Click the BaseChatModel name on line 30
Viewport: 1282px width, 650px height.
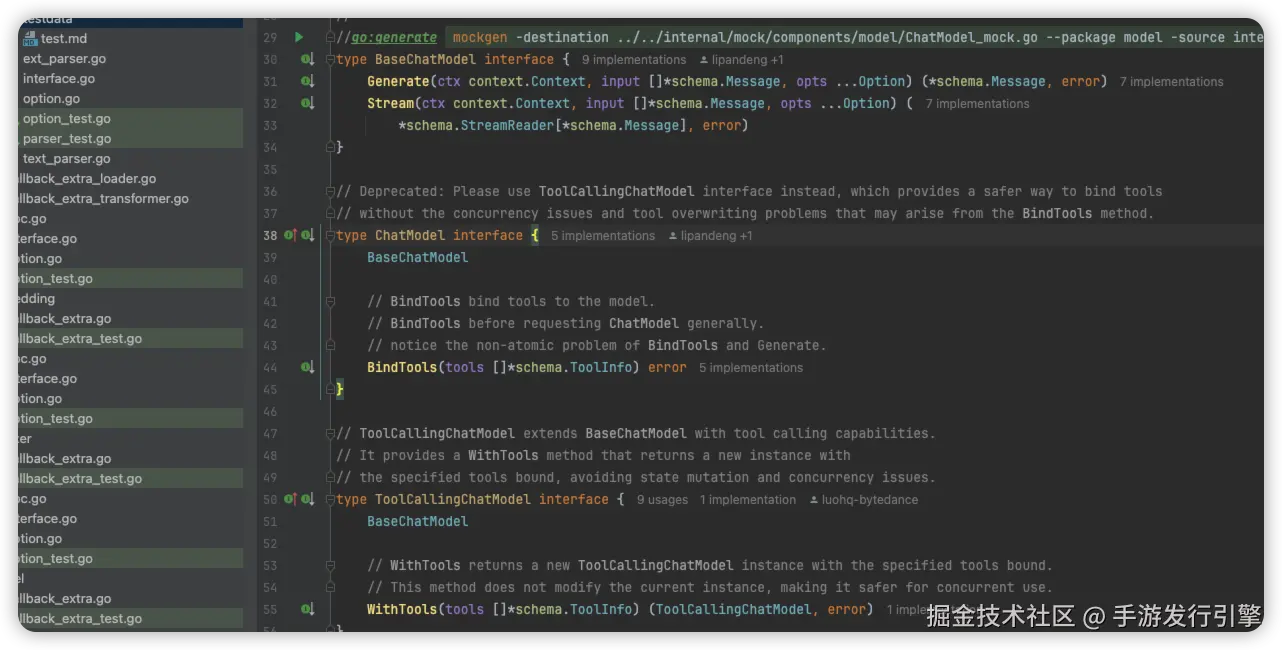click(x=425, y=60)
